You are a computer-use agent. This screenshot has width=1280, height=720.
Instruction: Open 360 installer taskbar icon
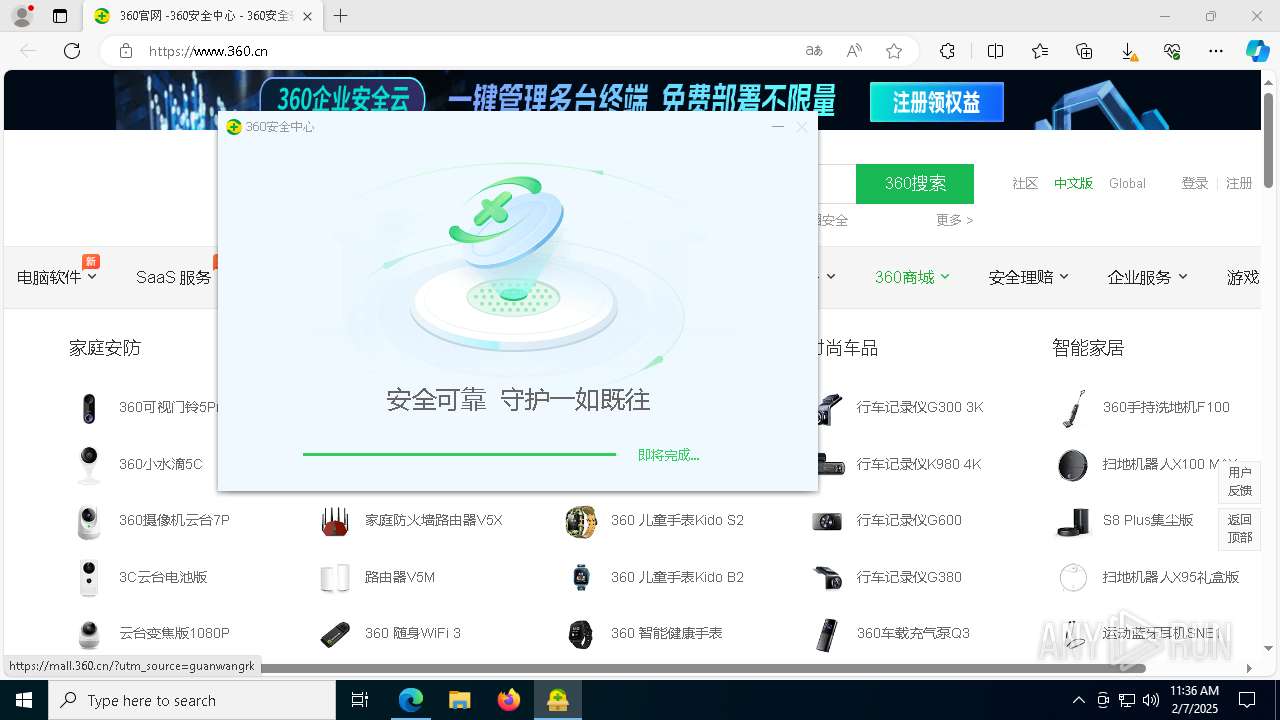pyautogui.click(x=558, y=700)
